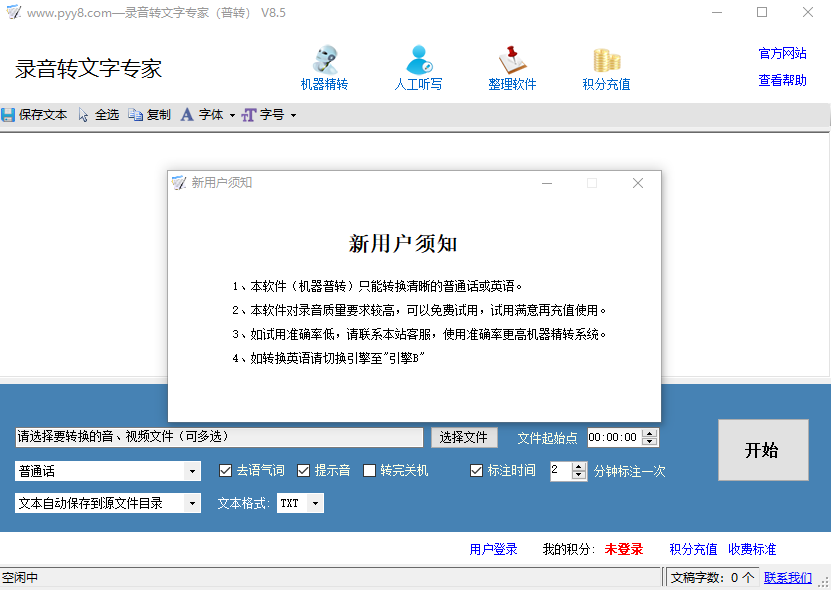Click the 字号 font size icon
Viewport: 831px width, 590px height.
pos(249,115)
